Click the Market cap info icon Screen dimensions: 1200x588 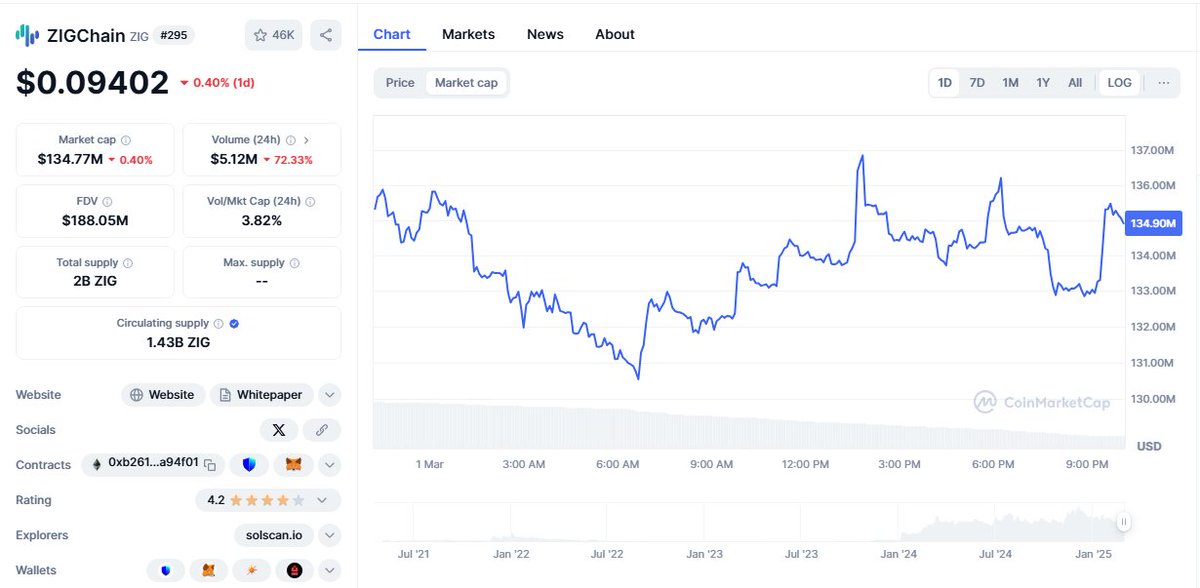(126, 141)
